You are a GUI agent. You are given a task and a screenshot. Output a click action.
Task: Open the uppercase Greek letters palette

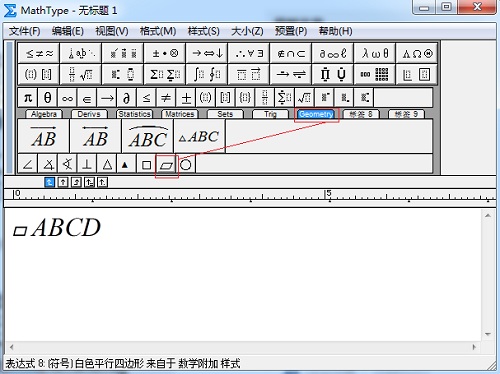pos(417,53)
